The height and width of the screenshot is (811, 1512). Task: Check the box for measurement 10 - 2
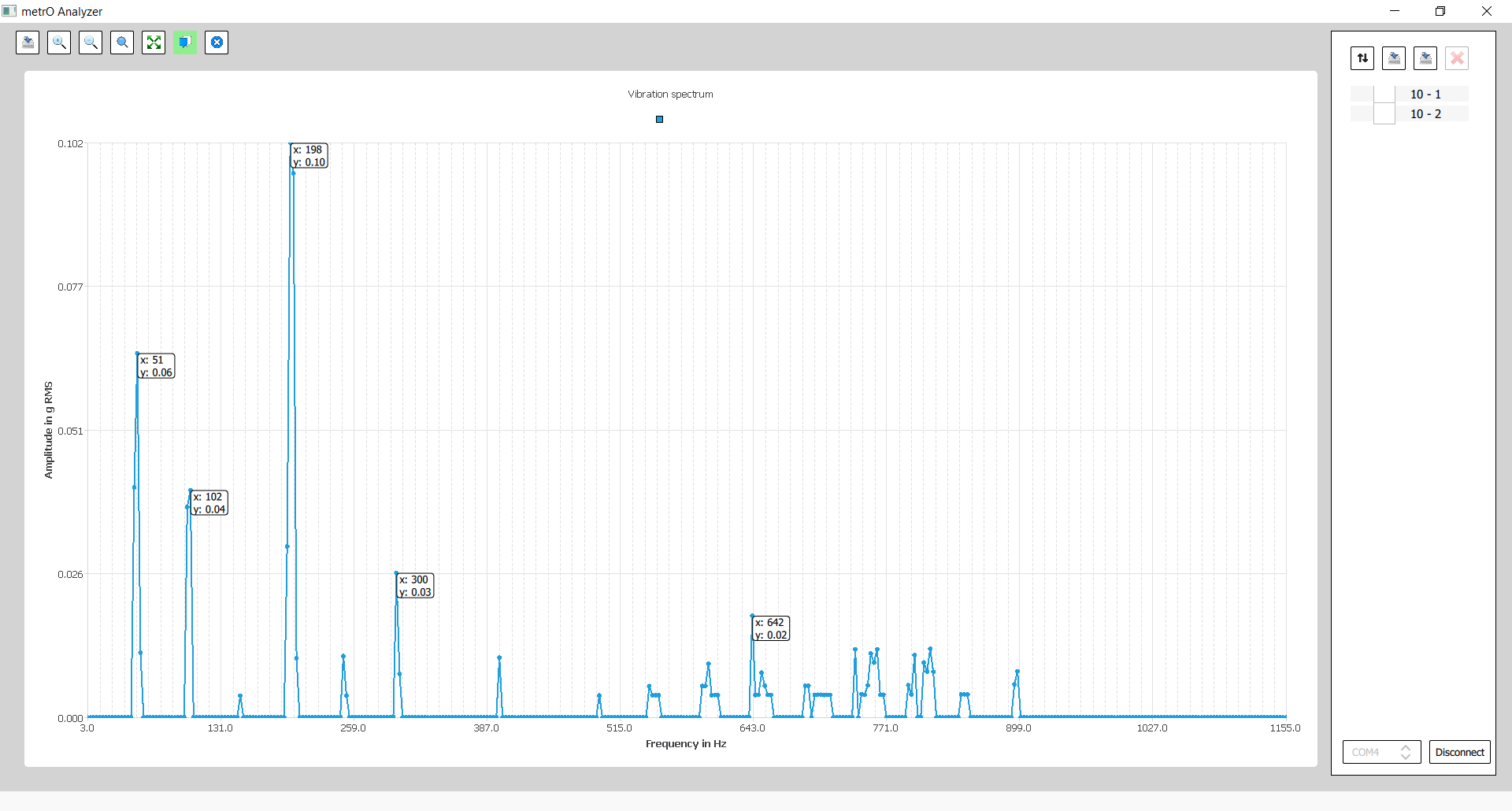pos(1384,114)
